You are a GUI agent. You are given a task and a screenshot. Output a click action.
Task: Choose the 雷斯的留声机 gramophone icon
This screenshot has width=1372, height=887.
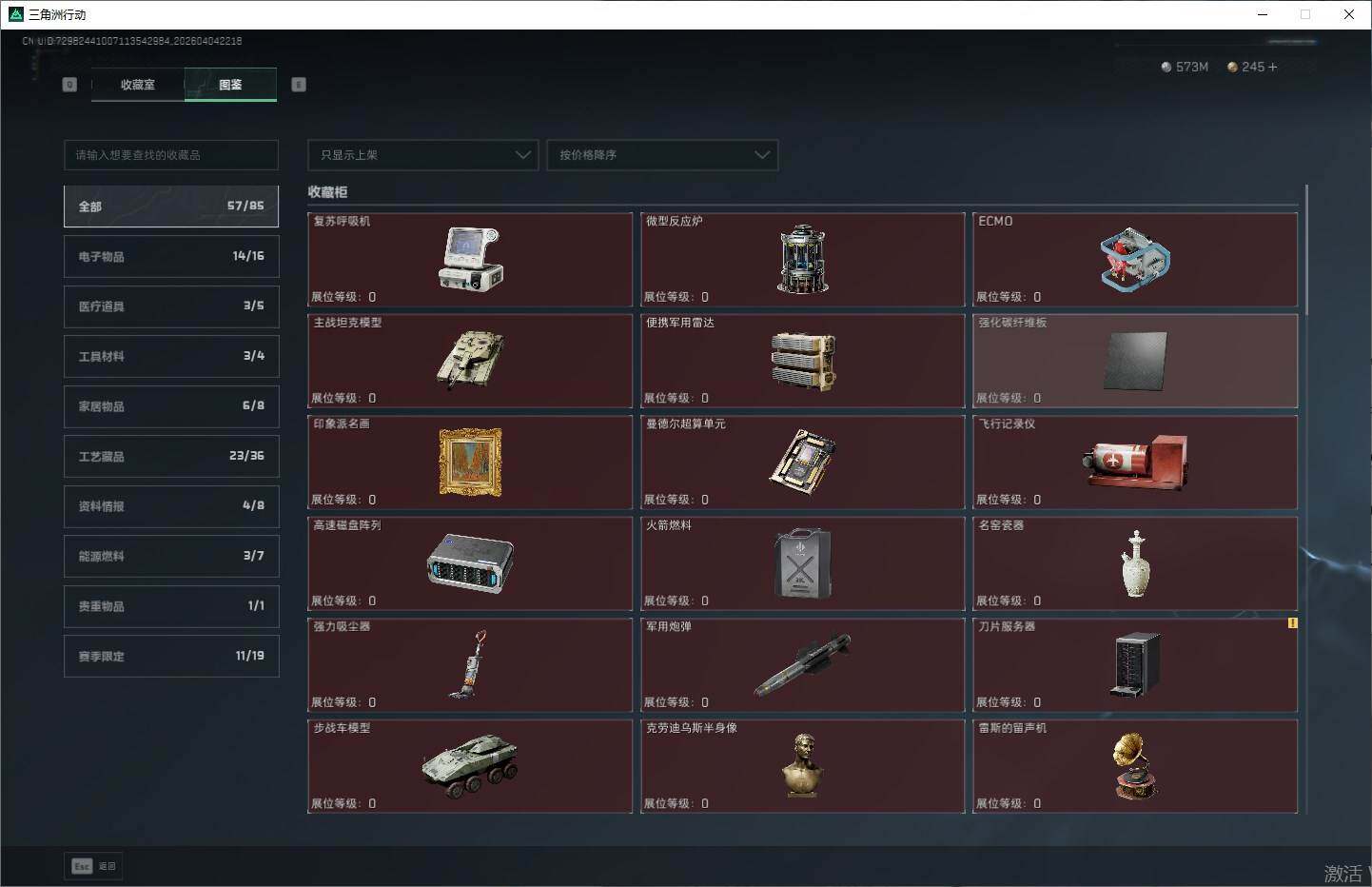[1135, 766]
